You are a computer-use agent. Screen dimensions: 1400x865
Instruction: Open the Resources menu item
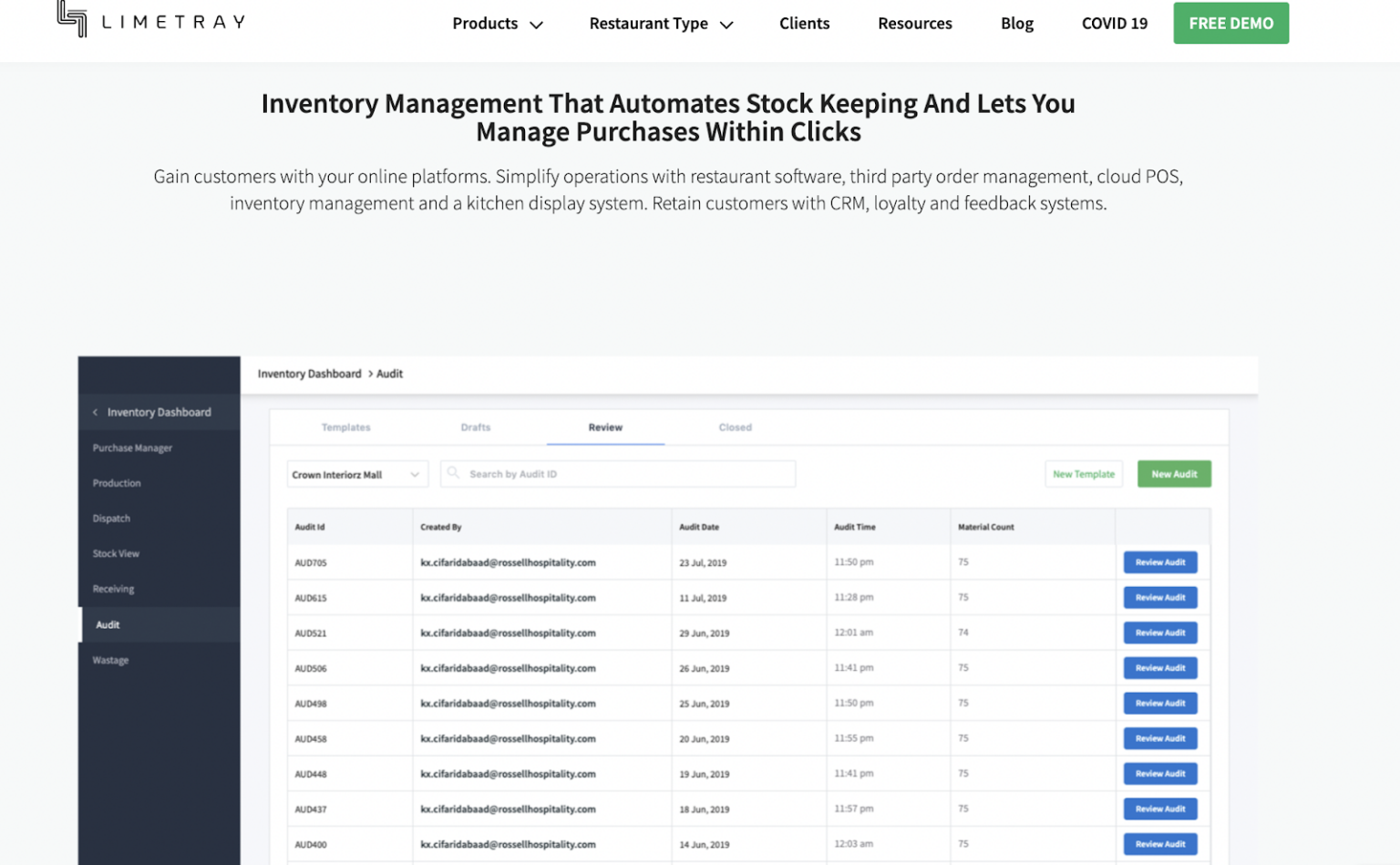pyautogui.click(x=914, y=24)
